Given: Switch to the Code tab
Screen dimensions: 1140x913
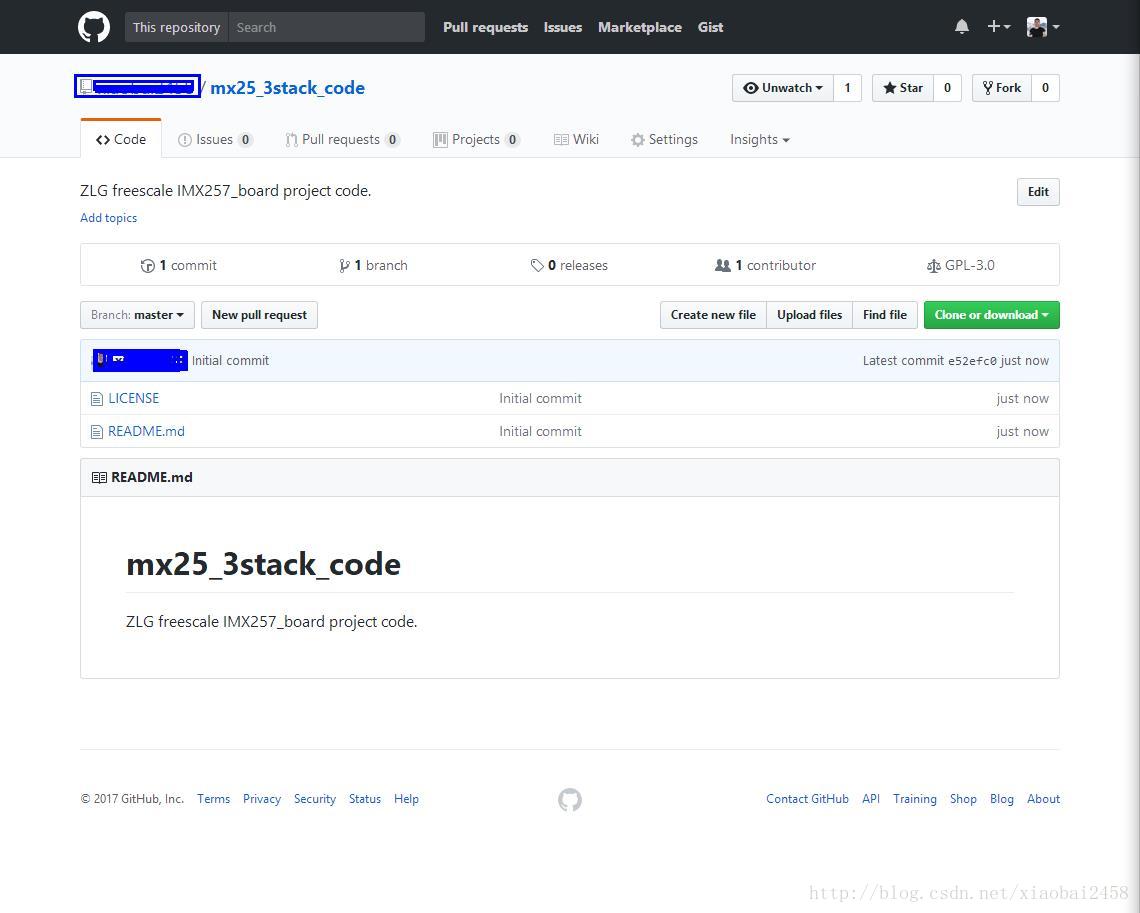Looking at the screenshot, I should pos(121,140).
